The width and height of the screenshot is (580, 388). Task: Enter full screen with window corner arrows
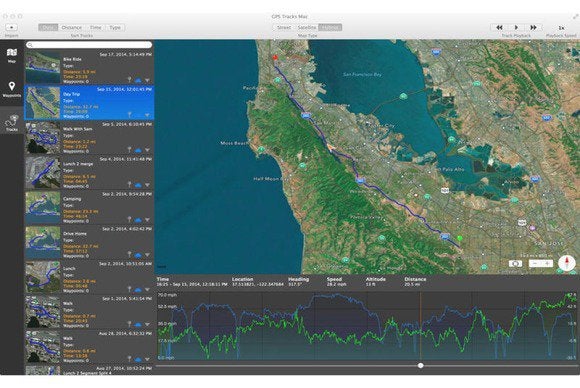(576, 16)
